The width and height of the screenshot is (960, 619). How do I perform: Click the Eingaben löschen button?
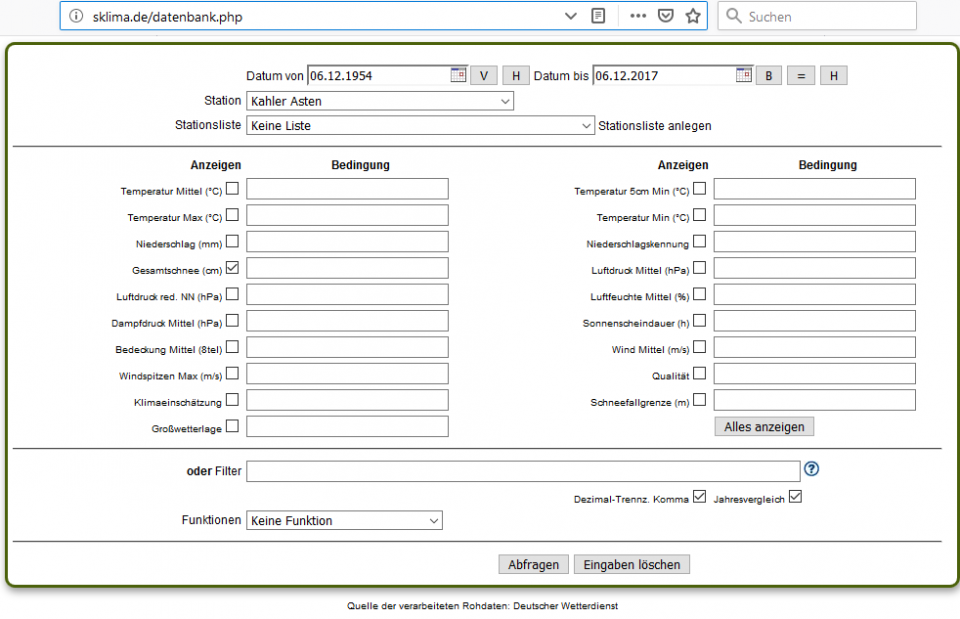[631, 565]
